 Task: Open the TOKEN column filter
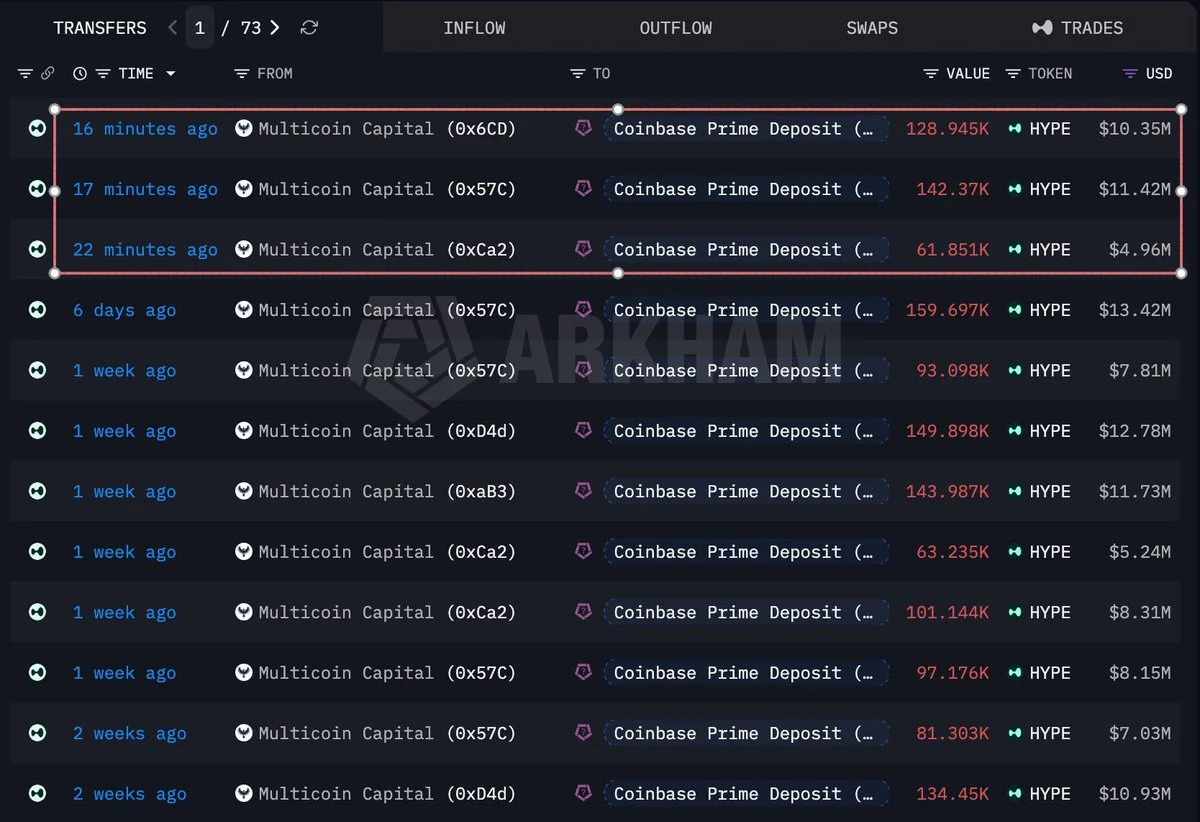pos(1013,74)
